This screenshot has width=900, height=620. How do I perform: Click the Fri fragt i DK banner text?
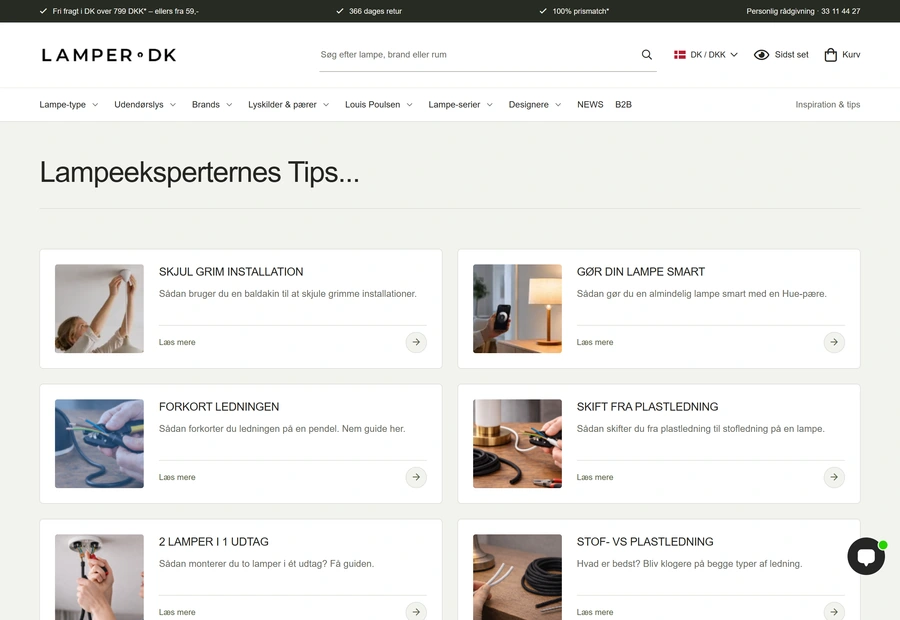coord(125,11)
